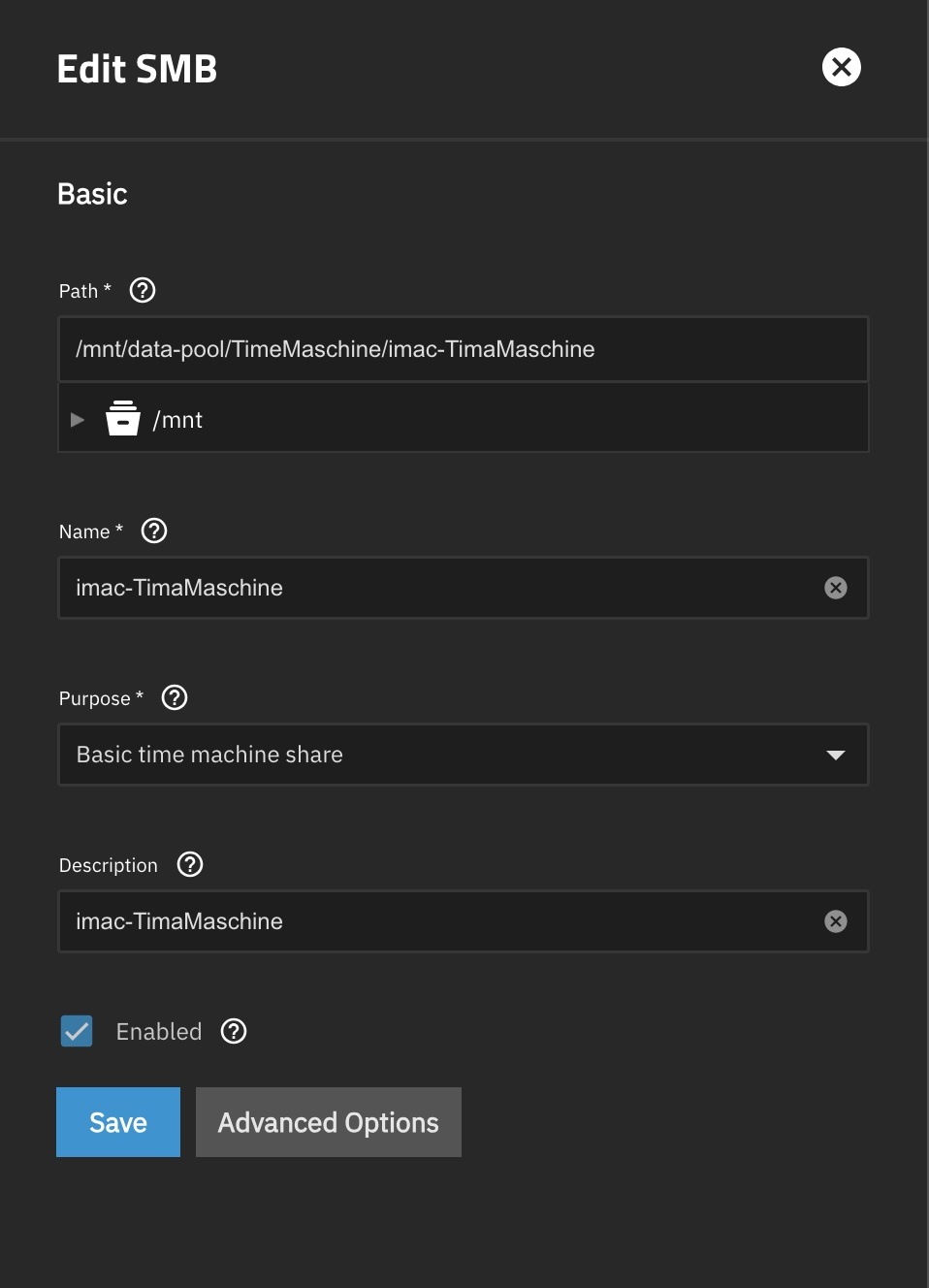
Task: Select the /mnt folder label
Action: 177,420
